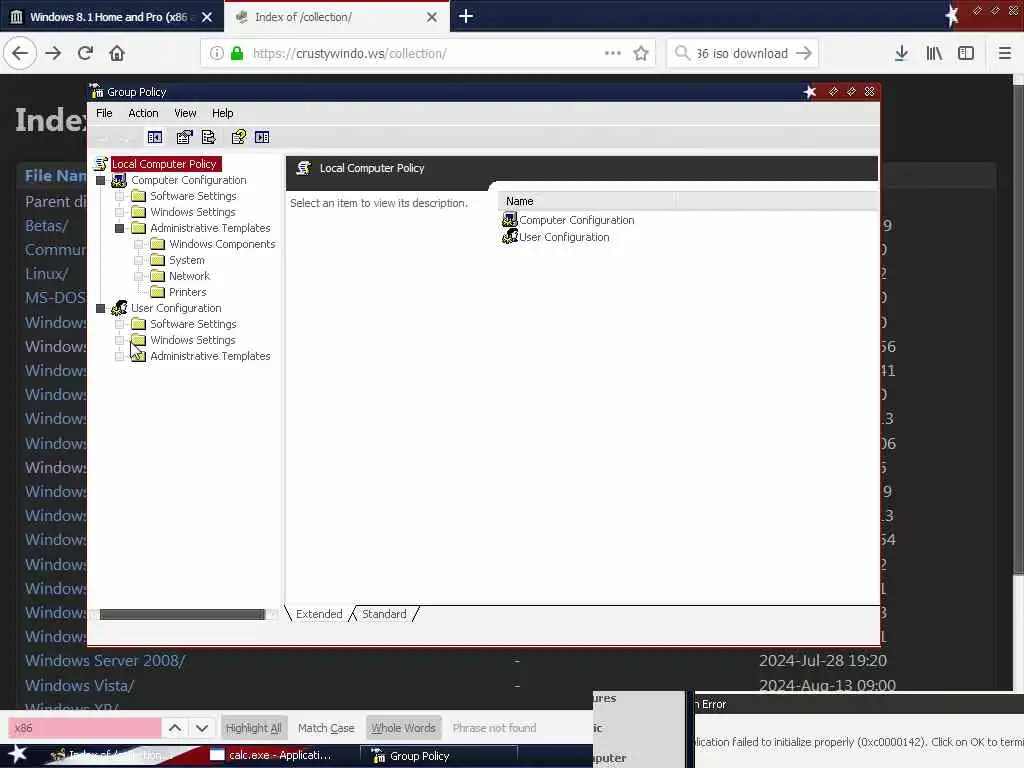The height and width of the screenshot is (768, 1024).
Task: Click the Windows Components folder icon
Action: tap(157, 244)
